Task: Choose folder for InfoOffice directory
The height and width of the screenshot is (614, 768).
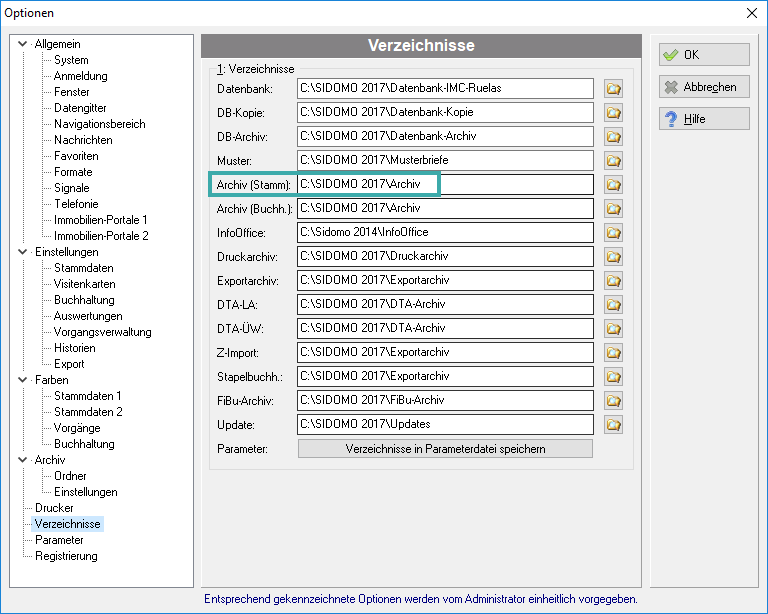Action: 613,233
